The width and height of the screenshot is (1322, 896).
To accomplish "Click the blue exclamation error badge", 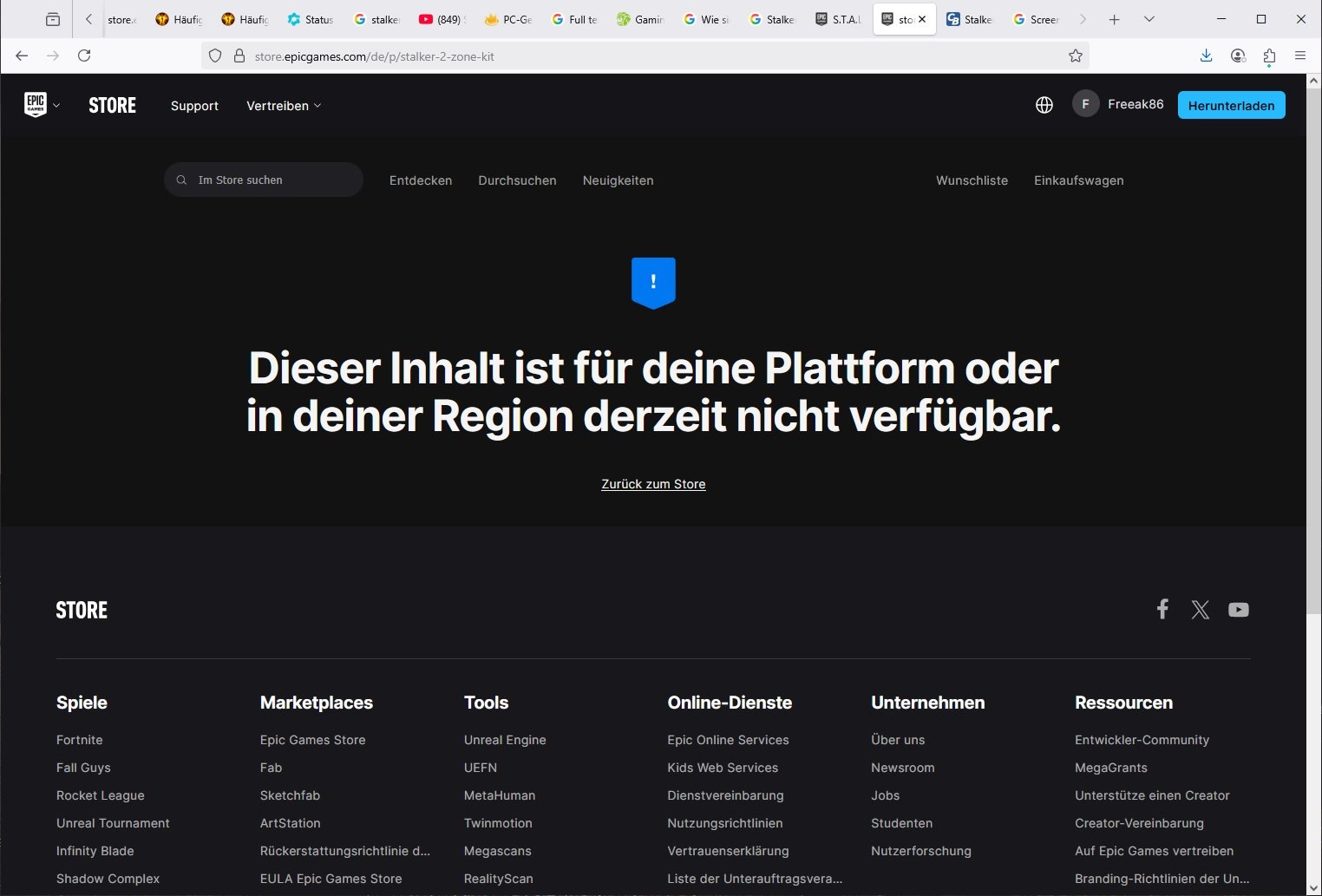I will [653, 283].
